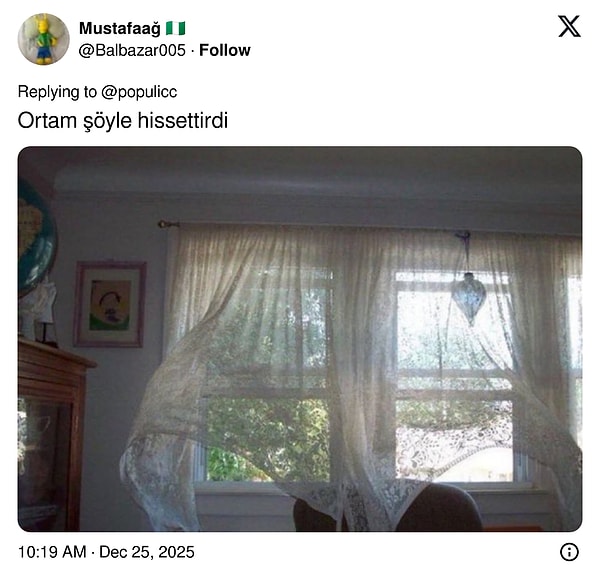Screen dimensions: 600x582
Task: Click the "Replying to" label
Action: [57, 92]
